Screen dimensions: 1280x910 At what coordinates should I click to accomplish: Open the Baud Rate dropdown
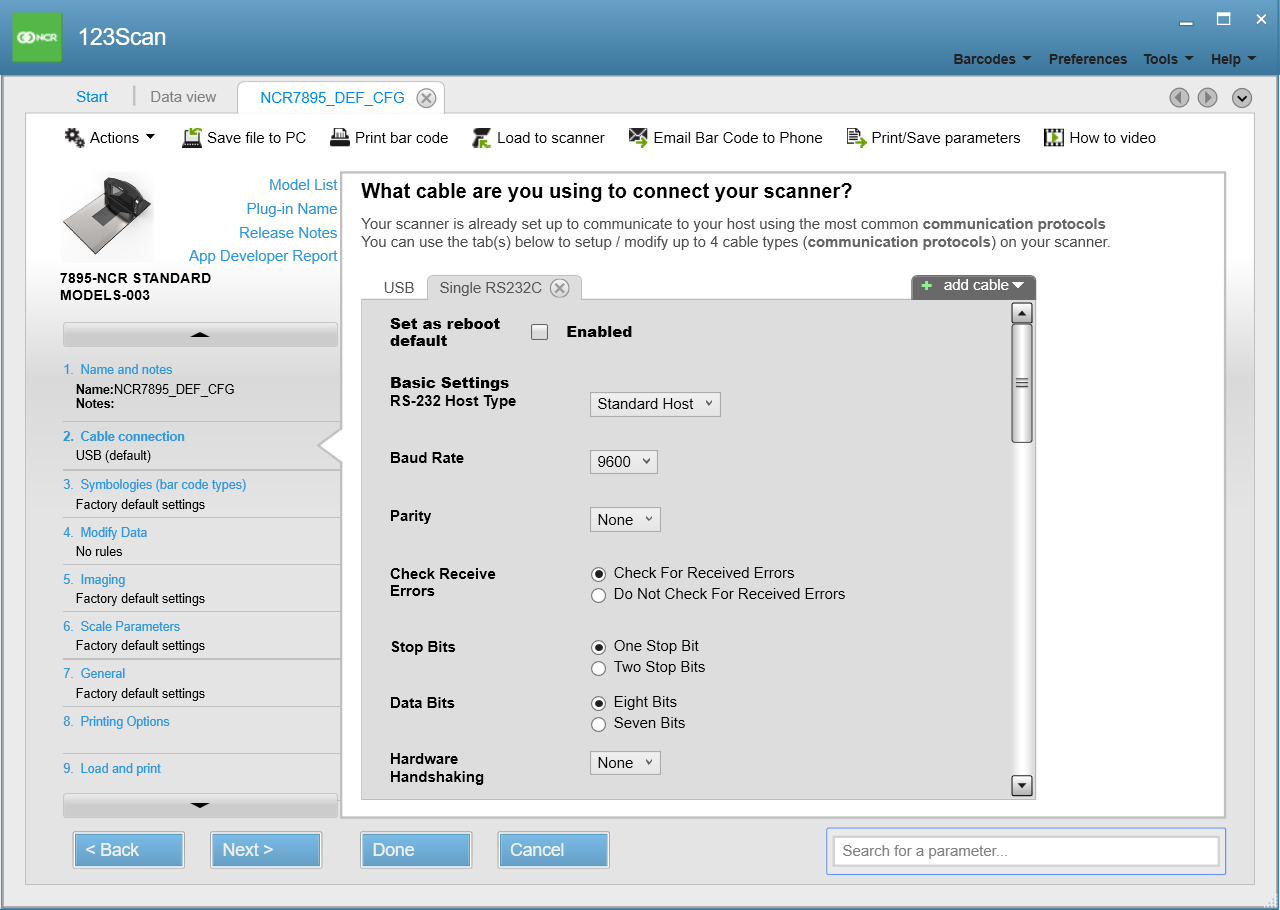(x=624, y=461)
